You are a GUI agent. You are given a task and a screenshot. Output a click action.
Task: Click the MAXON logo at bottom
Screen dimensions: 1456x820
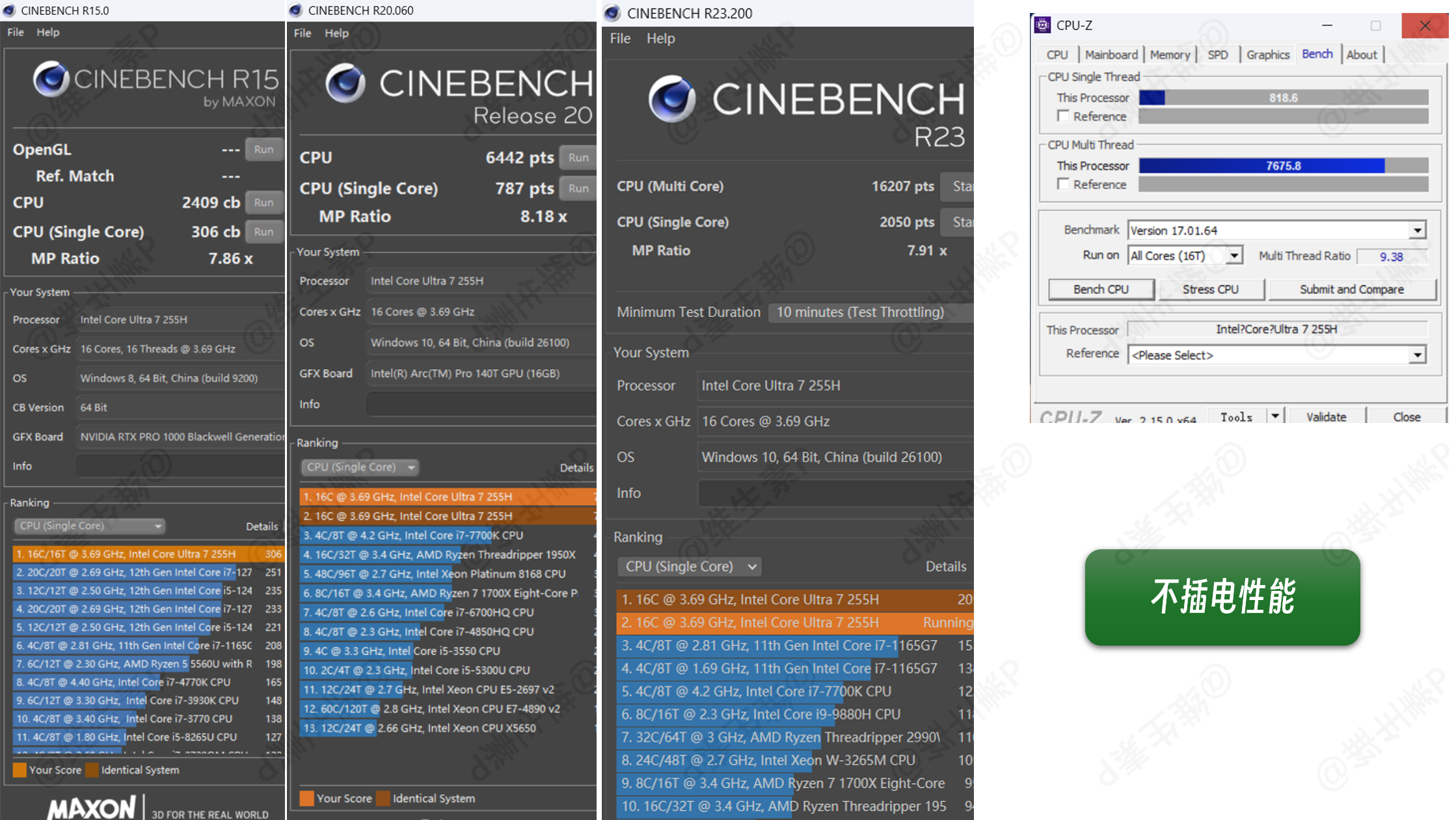[91, 808]
